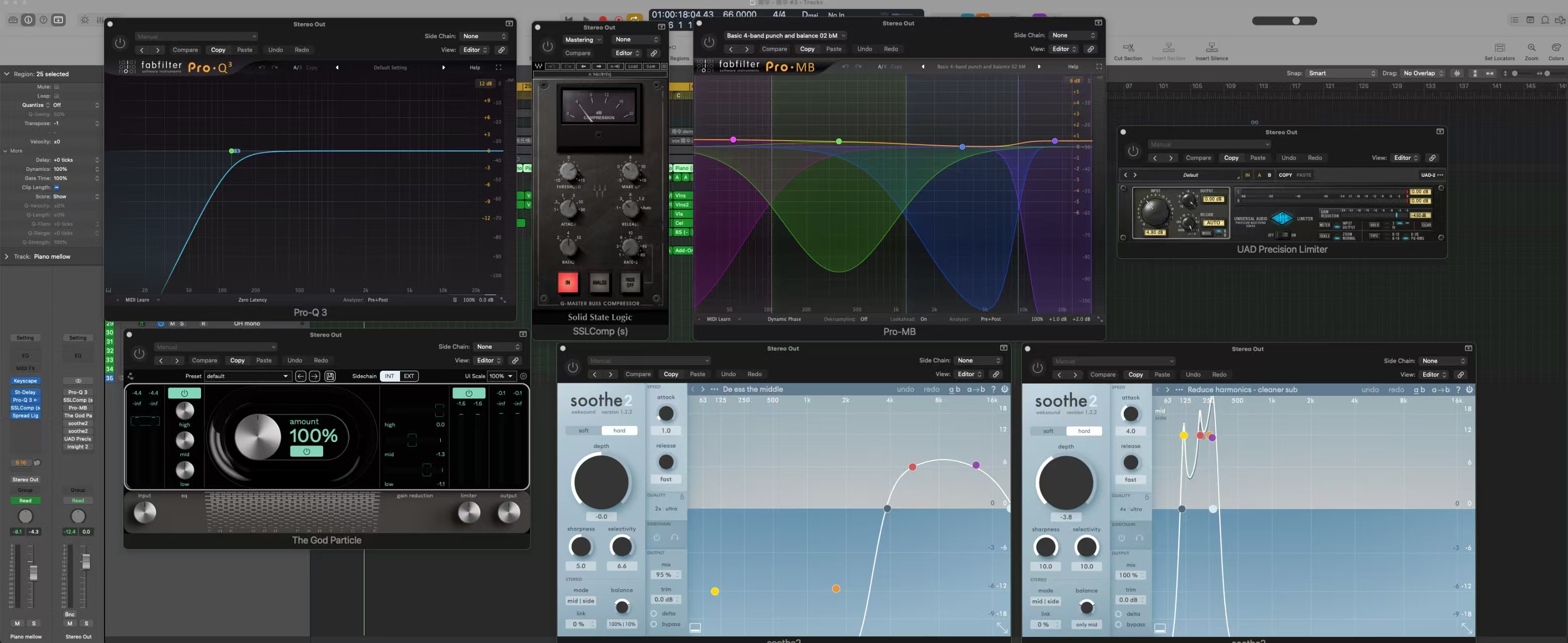
Task: Open the Snap Smart dropdown
Action: coord(1341,74)
